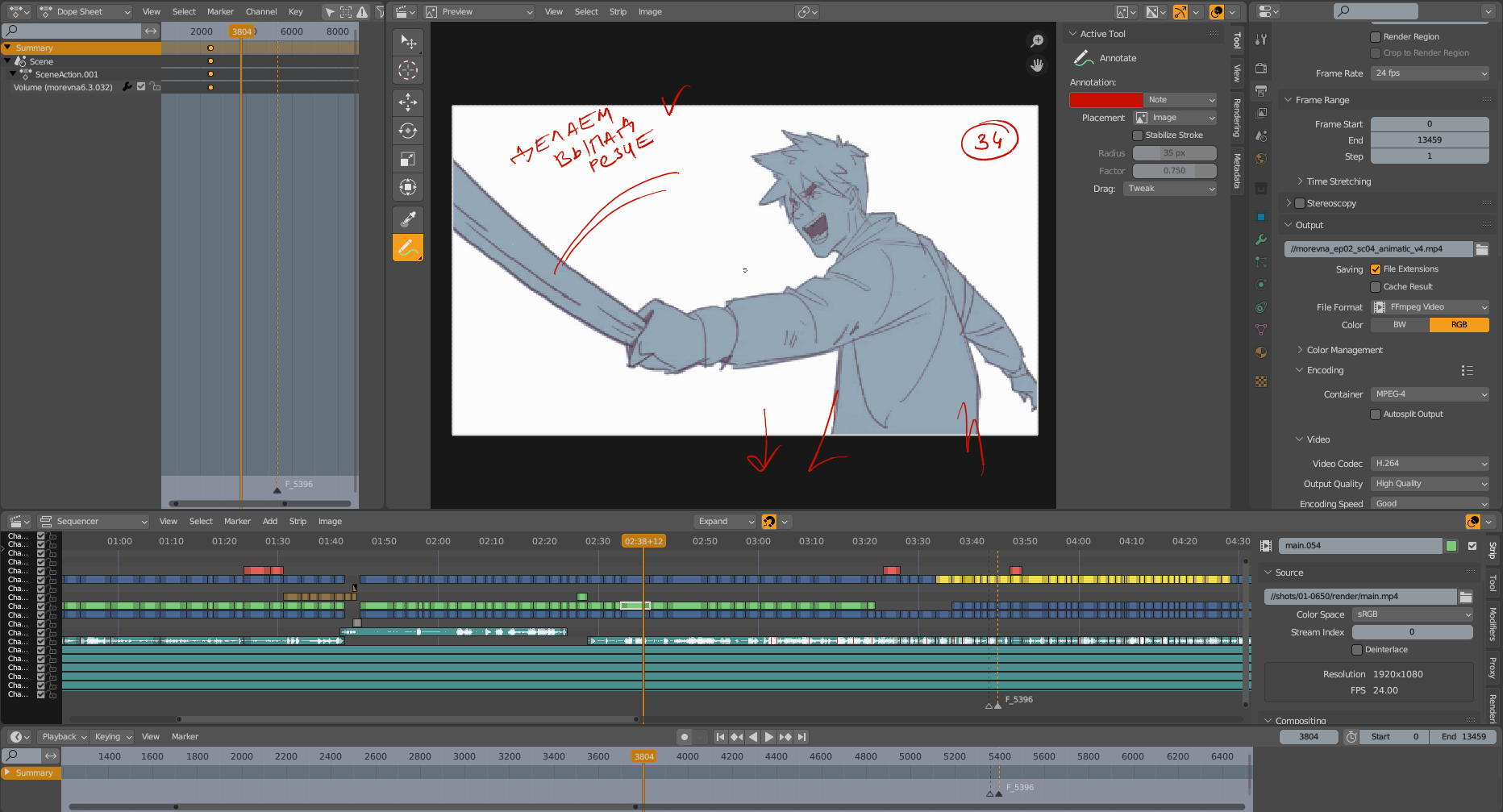
Task: Open the Marker menu in the Dope Sheet
Action: 220,11
